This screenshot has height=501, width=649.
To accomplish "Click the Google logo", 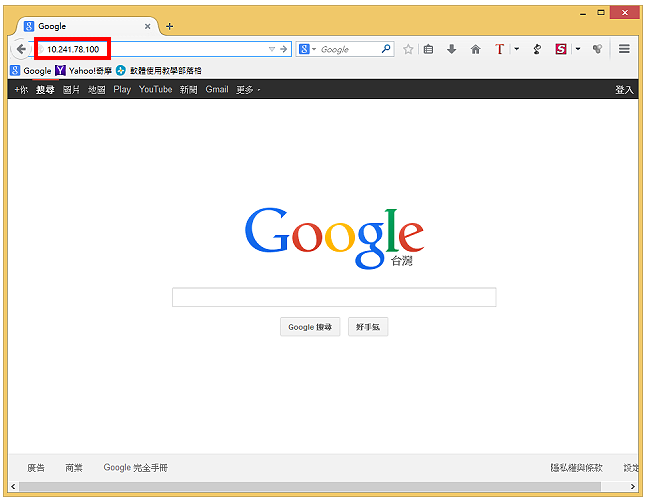I will tap(334, 238).
